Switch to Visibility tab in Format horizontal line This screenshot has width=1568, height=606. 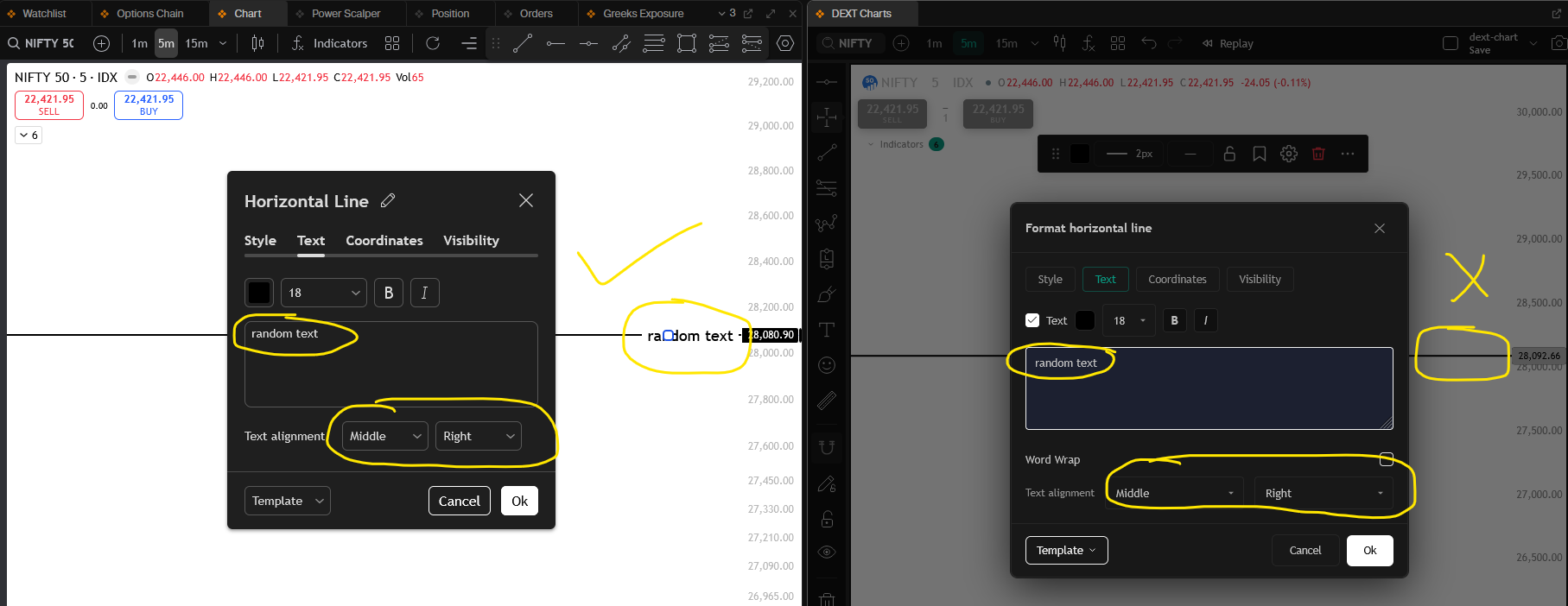coord(1260,279)
